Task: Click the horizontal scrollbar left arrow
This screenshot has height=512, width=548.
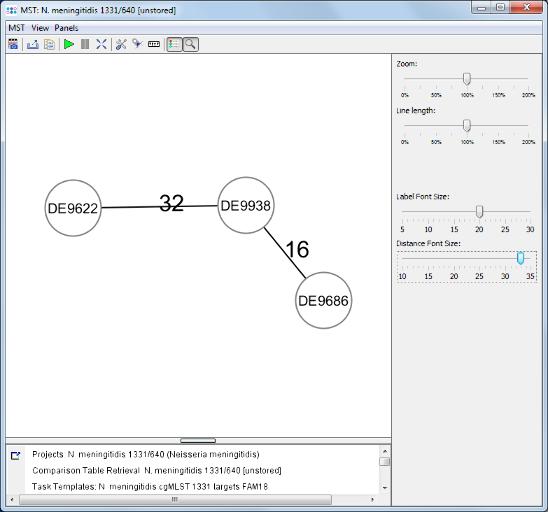Action: 12,499
